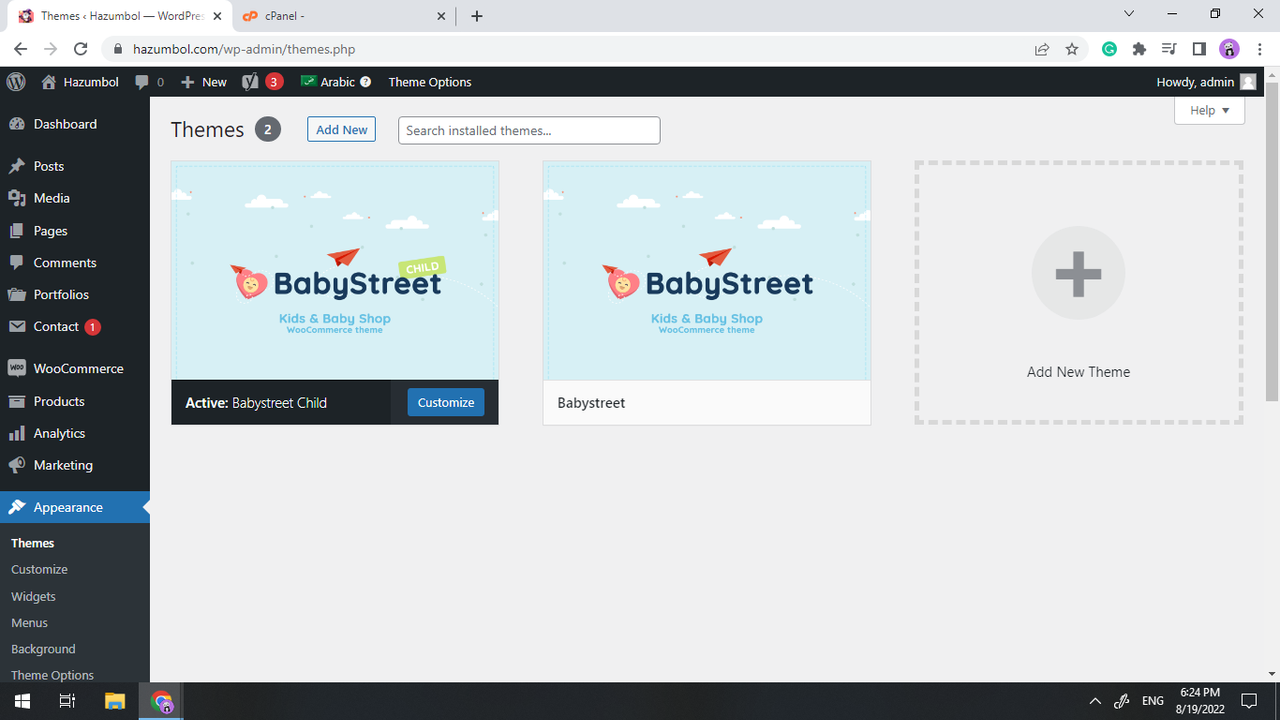Screen dimensions: 1280x720
Task: Open a new browser tab
Action: coord(477,16)
